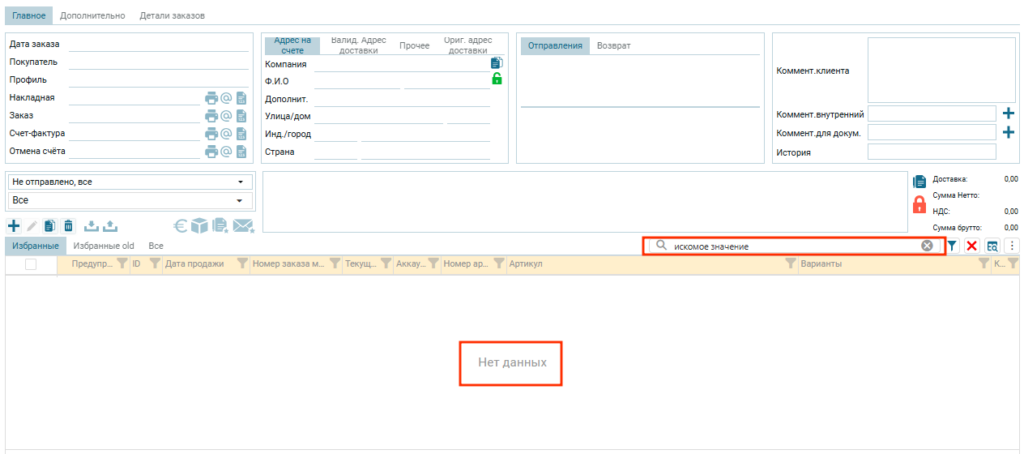Toggle the red padlock beside НДС
This screenshot has height=454, width=1024.
pyautogui.click(x=920, y=205)
